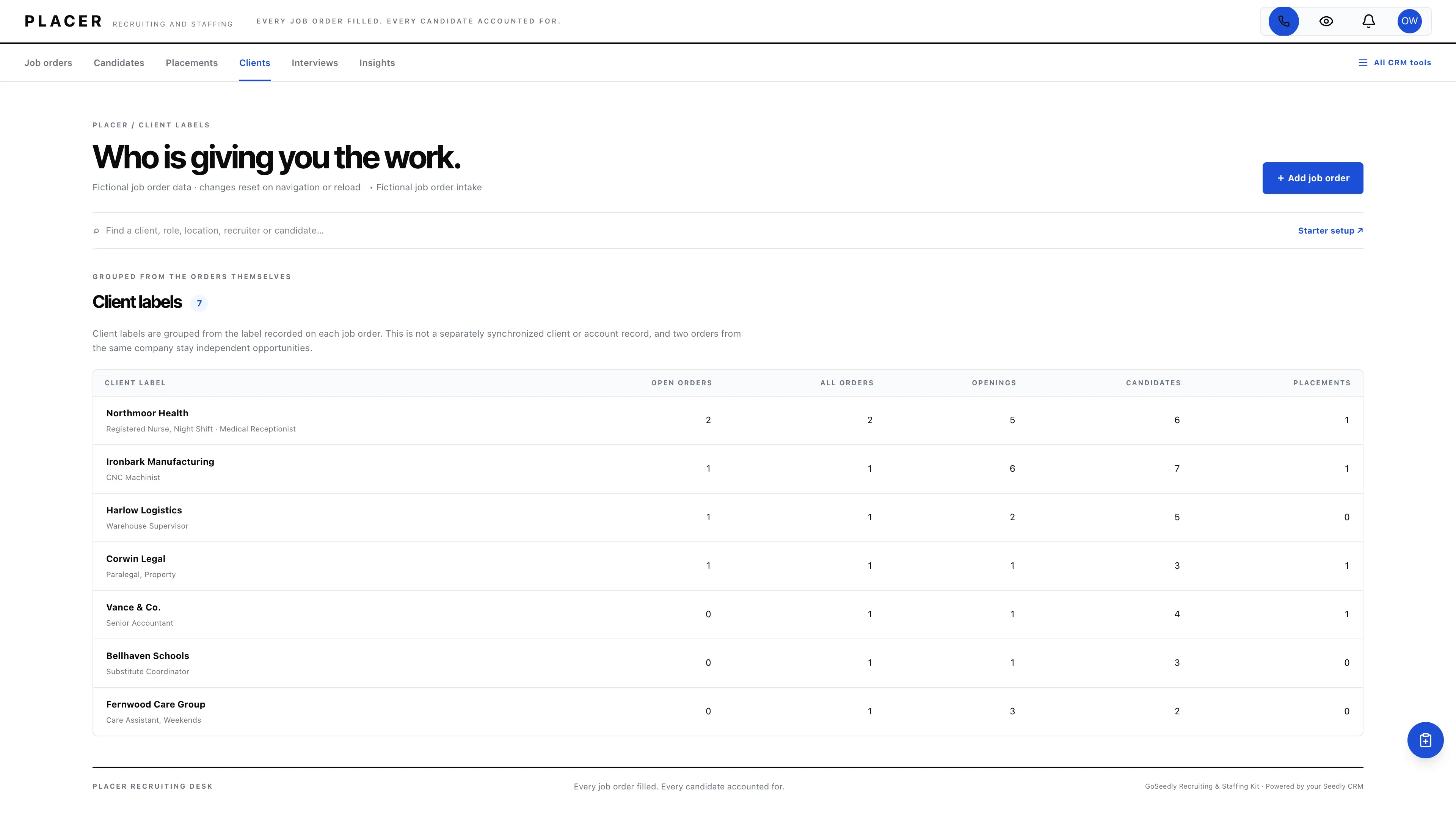Screen dimensions: 1456x819
Task: Click the Client Label column header
Action: point(135,383)
